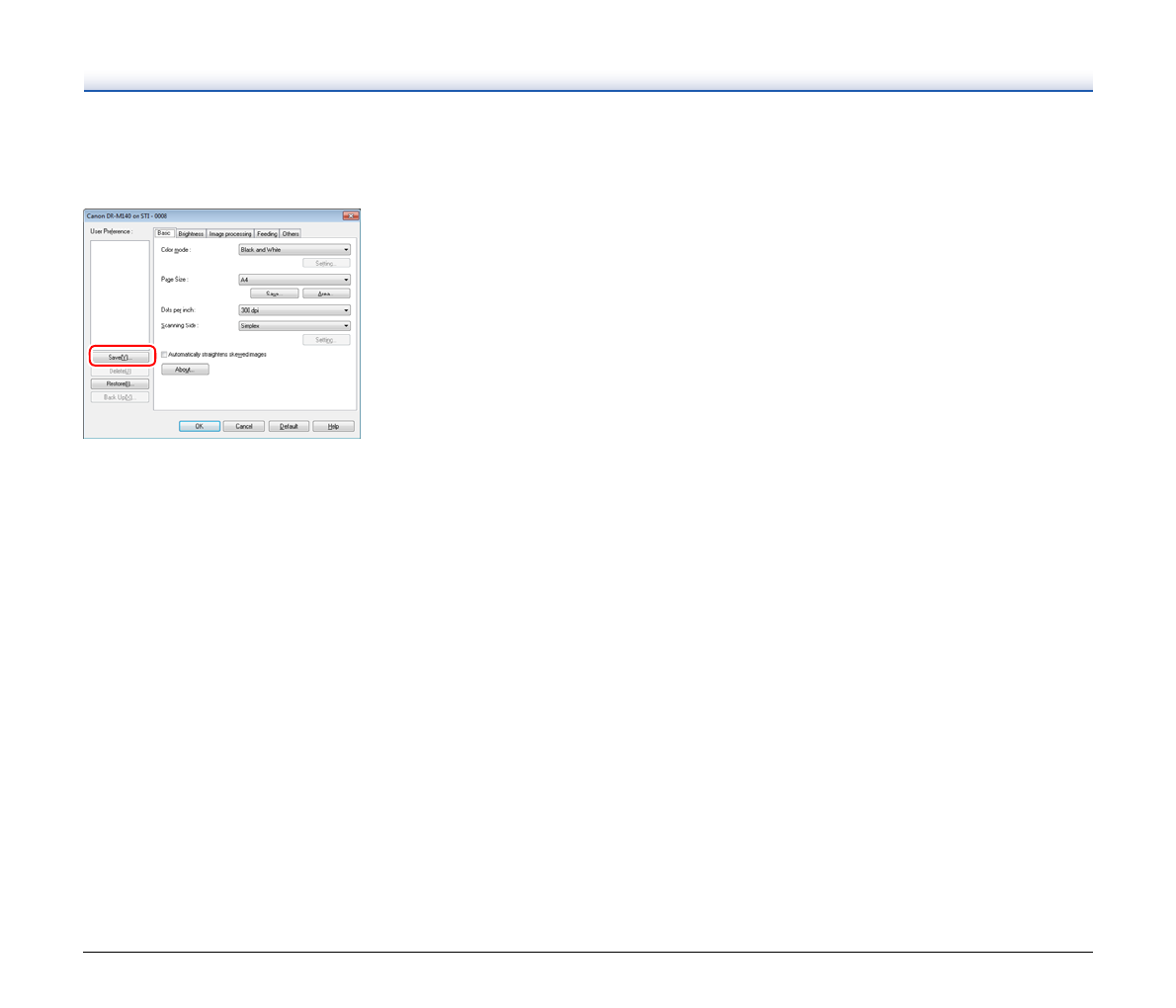Open the About dialog
The width and height of the screenshot is (1176, 1008).
point(185,370)
